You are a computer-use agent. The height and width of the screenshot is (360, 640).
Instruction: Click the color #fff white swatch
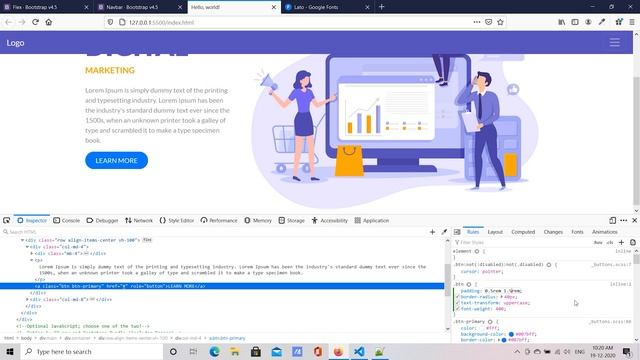[x=482, y=328]
